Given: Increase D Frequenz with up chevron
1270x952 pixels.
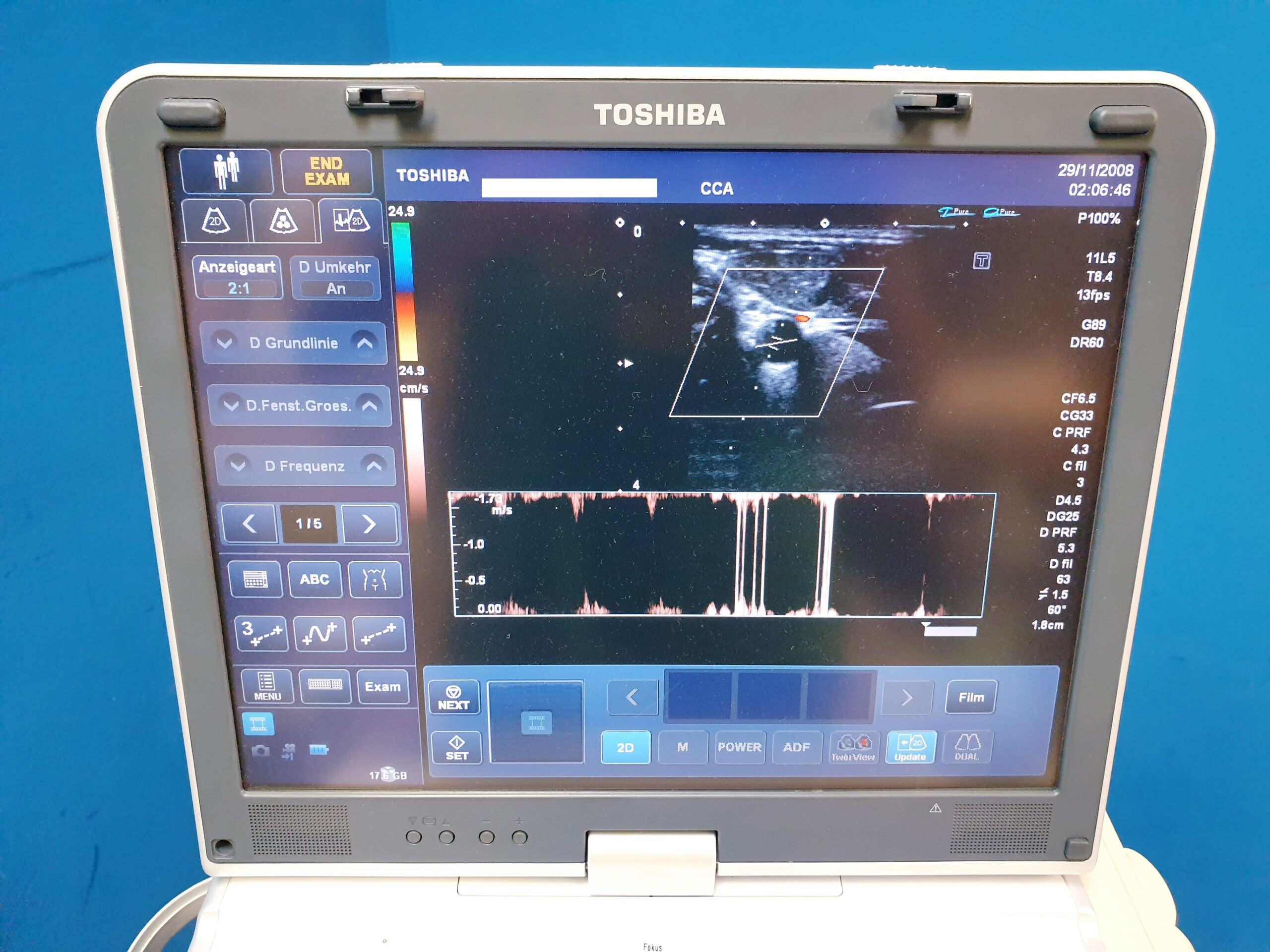Looking at the screenshot, I should point(375,466).
